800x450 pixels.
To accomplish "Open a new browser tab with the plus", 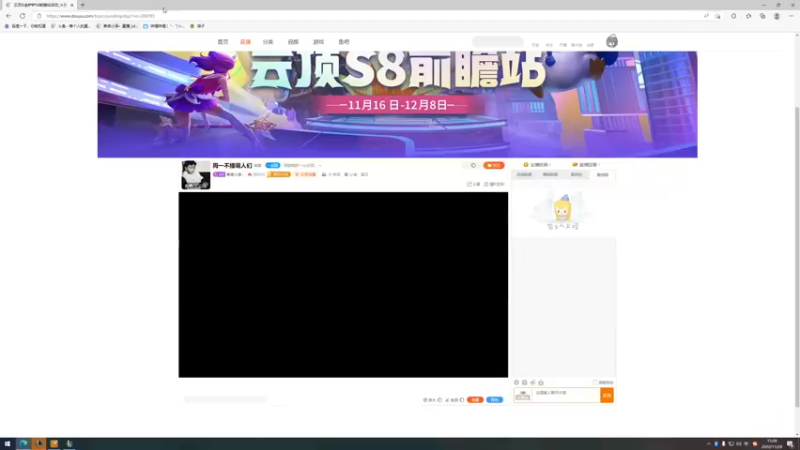I will point(83,5).
